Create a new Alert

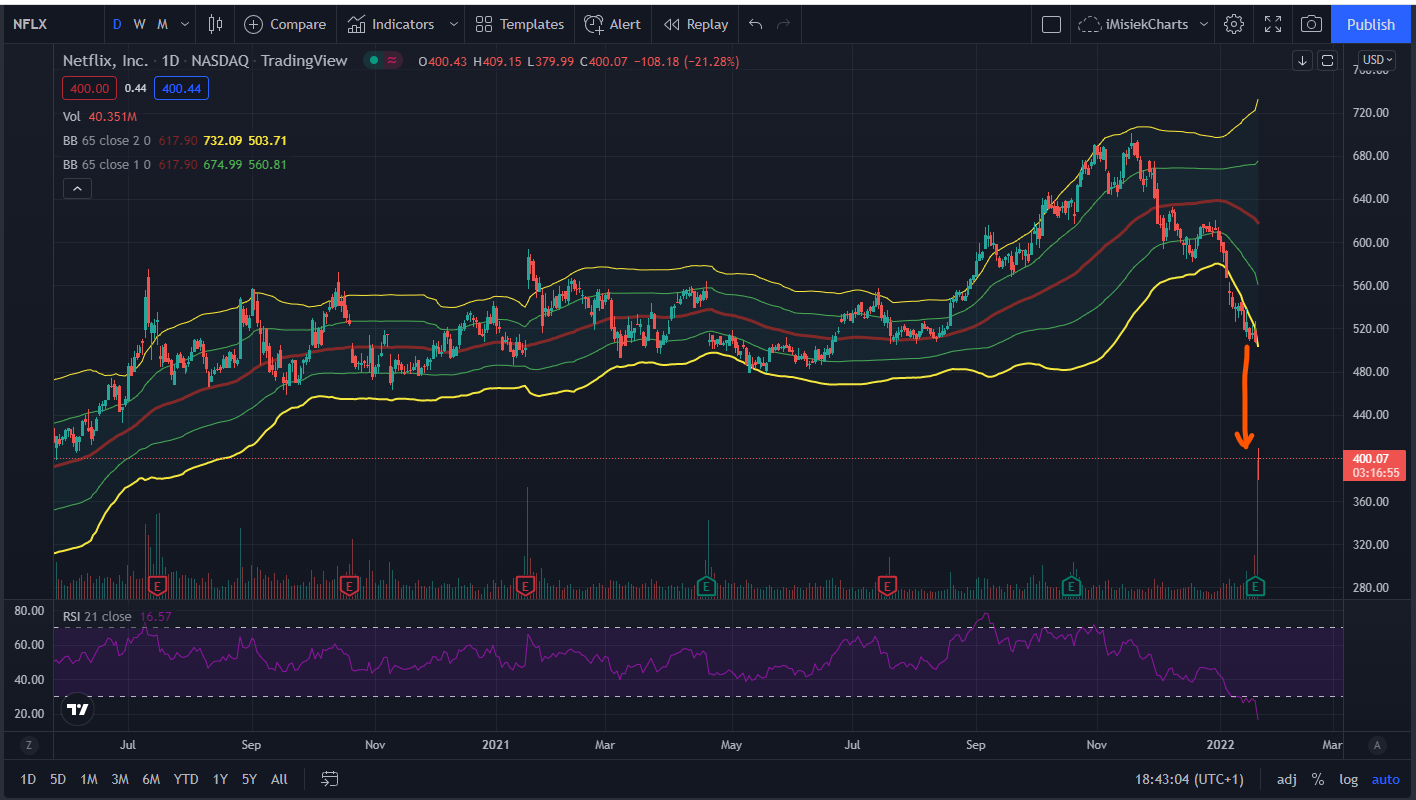(x=612, y=24)
